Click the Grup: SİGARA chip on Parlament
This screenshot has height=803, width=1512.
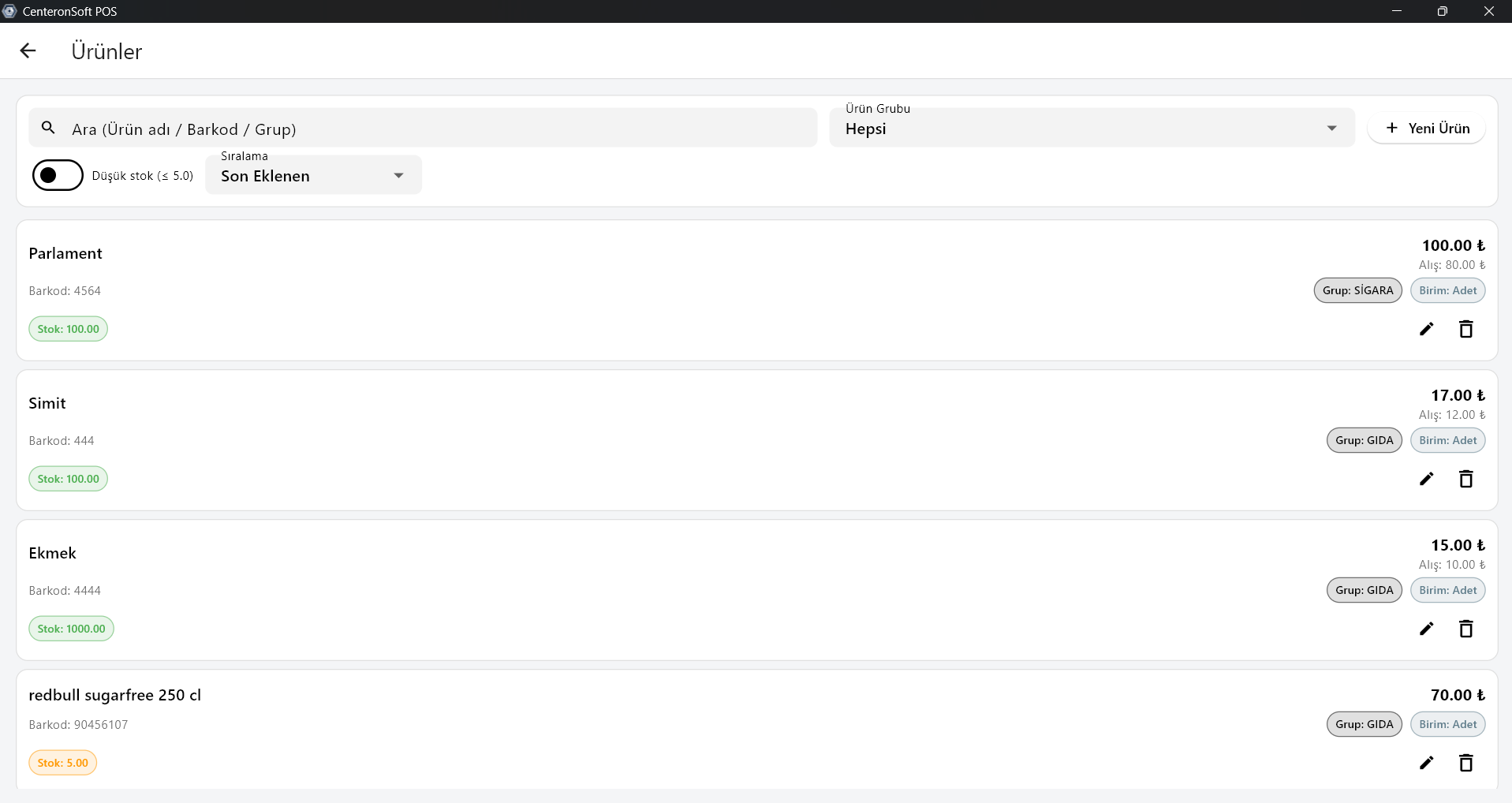tap(1357, 290)
